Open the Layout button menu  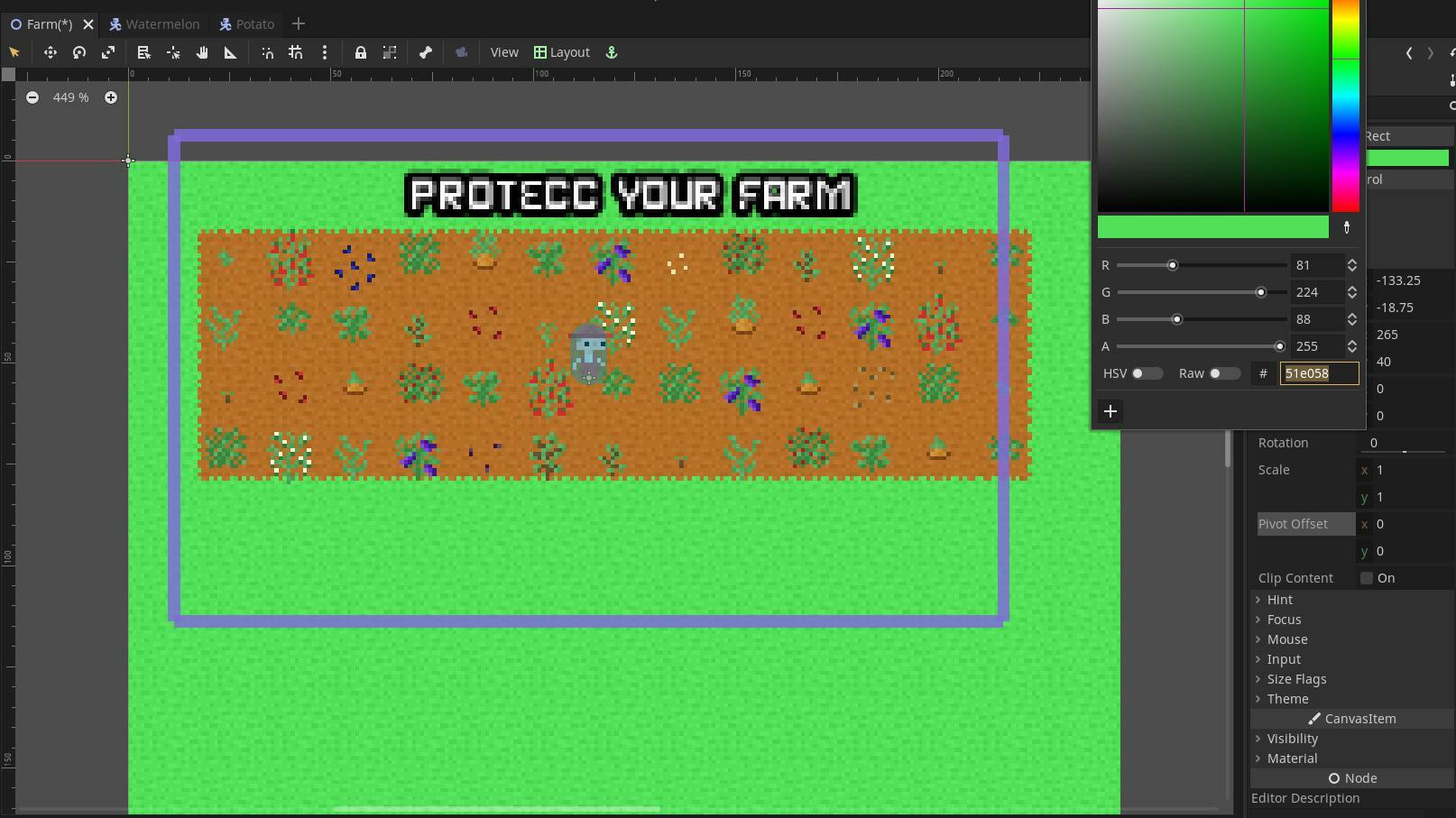[x=561, y=52]
